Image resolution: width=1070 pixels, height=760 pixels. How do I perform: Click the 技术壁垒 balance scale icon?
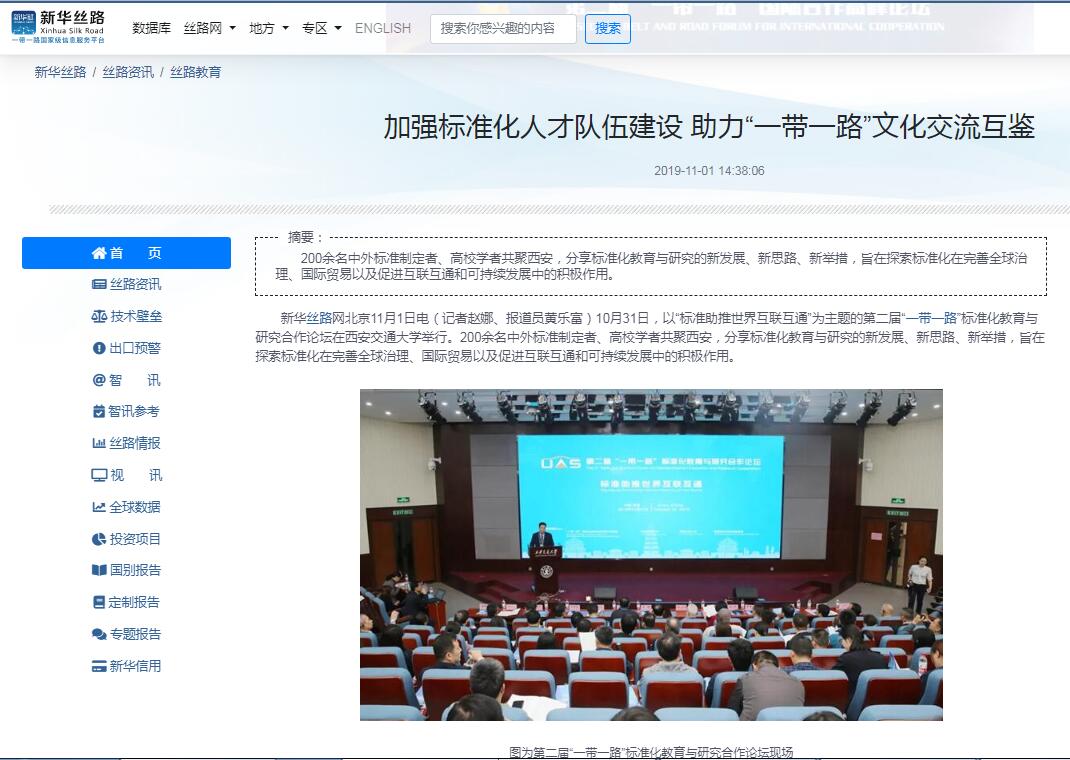pos(99,316)
